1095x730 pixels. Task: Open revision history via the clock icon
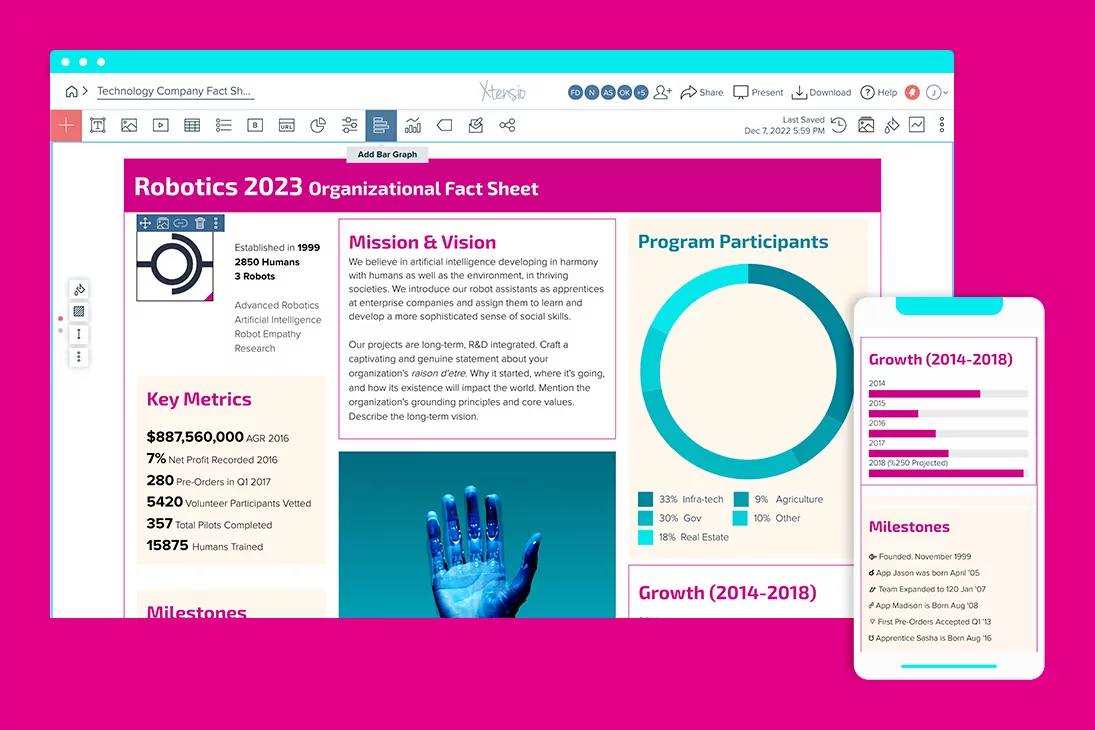pos(839,125)
